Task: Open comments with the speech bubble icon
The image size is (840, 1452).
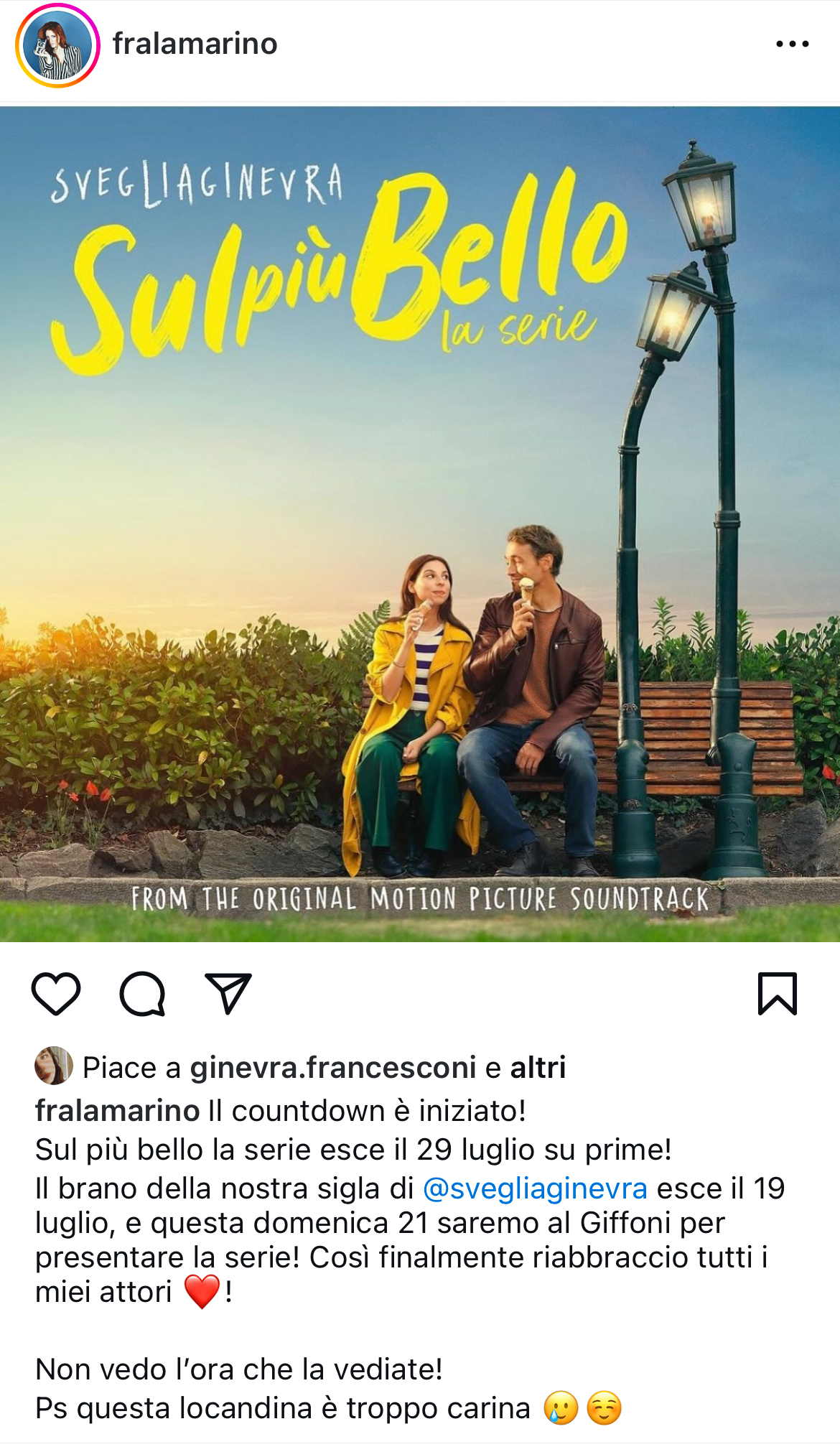Action: click(x=142, y=994)
